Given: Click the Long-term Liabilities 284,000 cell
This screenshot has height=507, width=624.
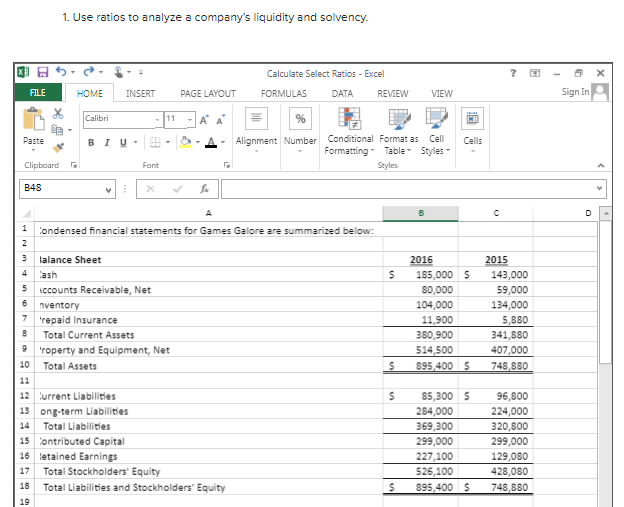Looking at the screenshot, I should click(x=421, y=411).
